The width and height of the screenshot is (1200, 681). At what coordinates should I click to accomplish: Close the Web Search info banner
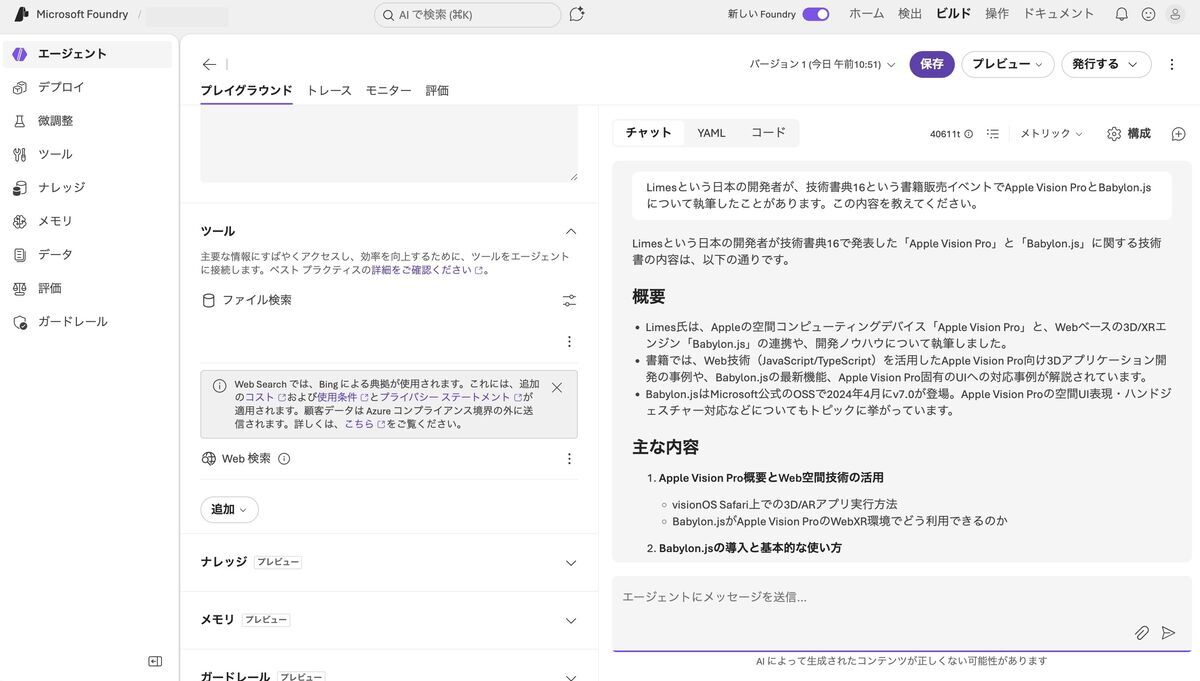tap(557, 388)
